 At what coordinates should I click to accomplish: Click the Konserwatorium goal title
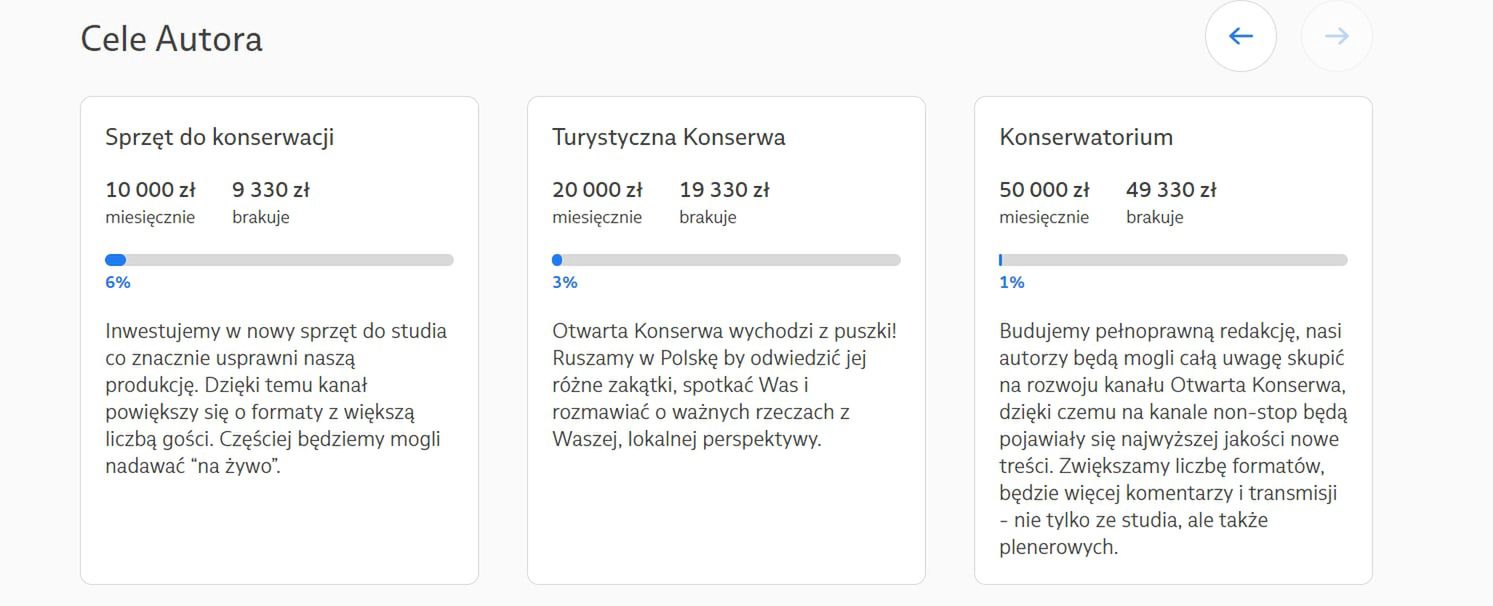tap(1085, 137)
